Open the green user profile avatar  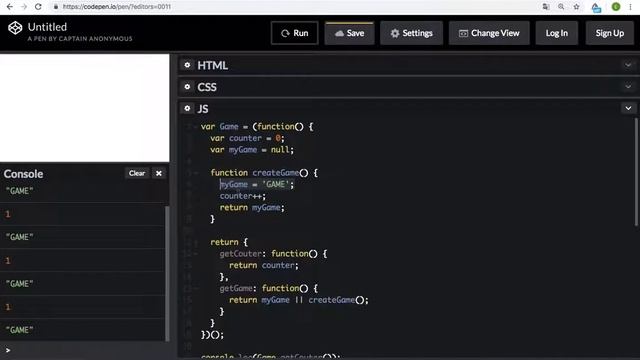(x=616, y=7)
